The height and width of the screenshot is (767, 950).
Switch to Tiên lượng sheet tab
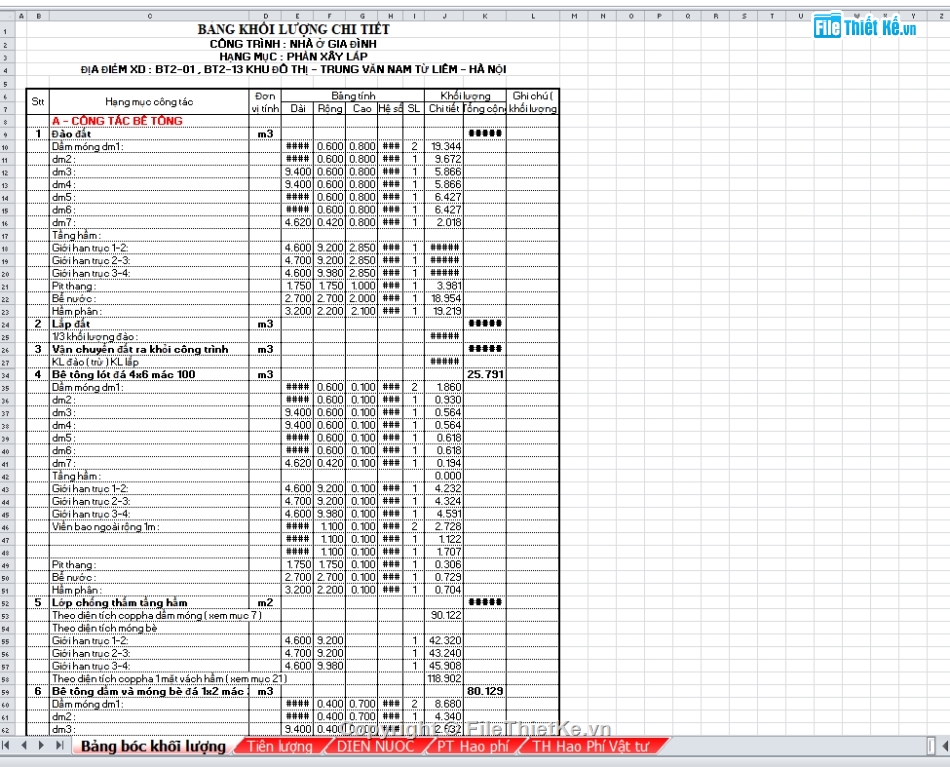point(280,746)
